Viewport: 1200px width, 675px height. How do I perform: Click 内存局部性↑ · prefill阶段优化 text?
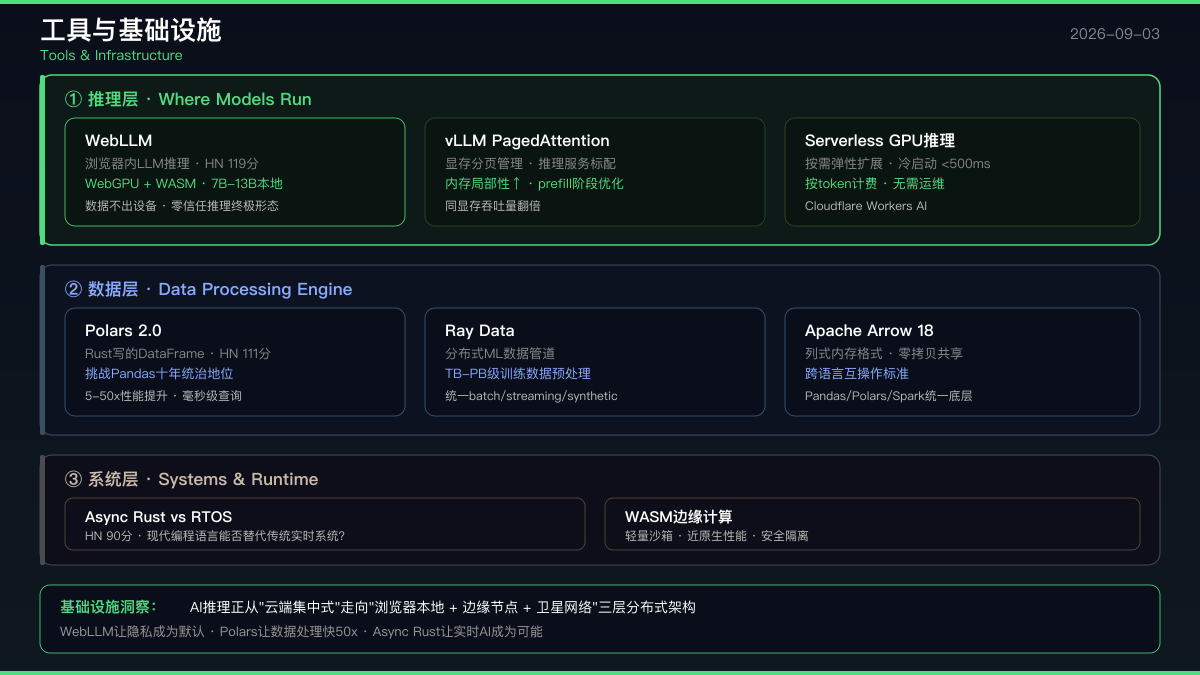click(534, 184)
